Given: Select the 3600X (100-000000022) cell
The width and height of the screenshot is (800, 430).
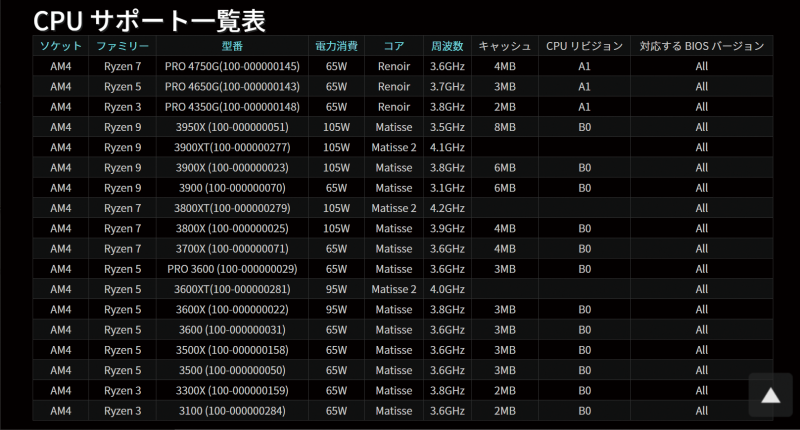Looking at the screenshot, I should click(232, 310).
